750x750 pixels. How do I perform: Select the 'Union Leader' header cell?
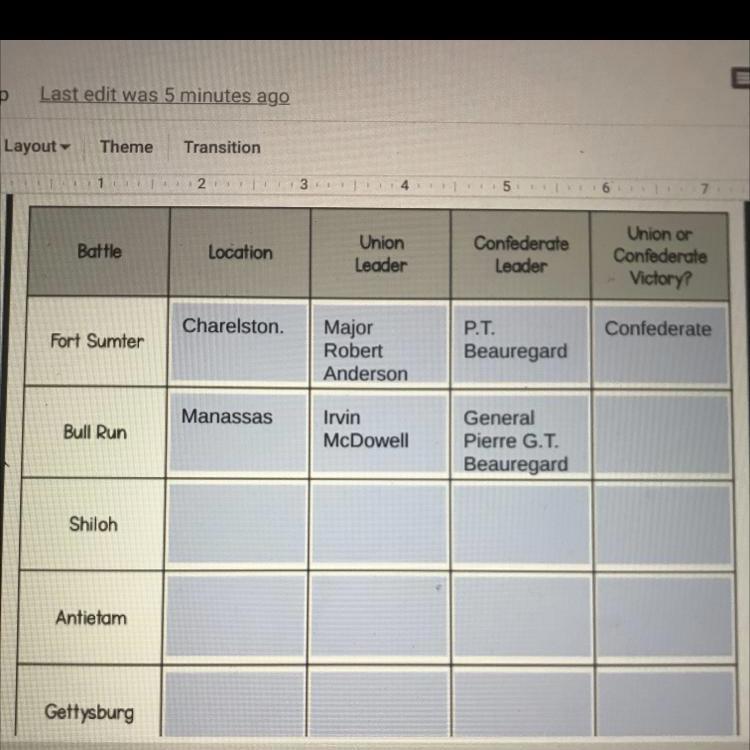pyautogui.click(x=381, y=254)
